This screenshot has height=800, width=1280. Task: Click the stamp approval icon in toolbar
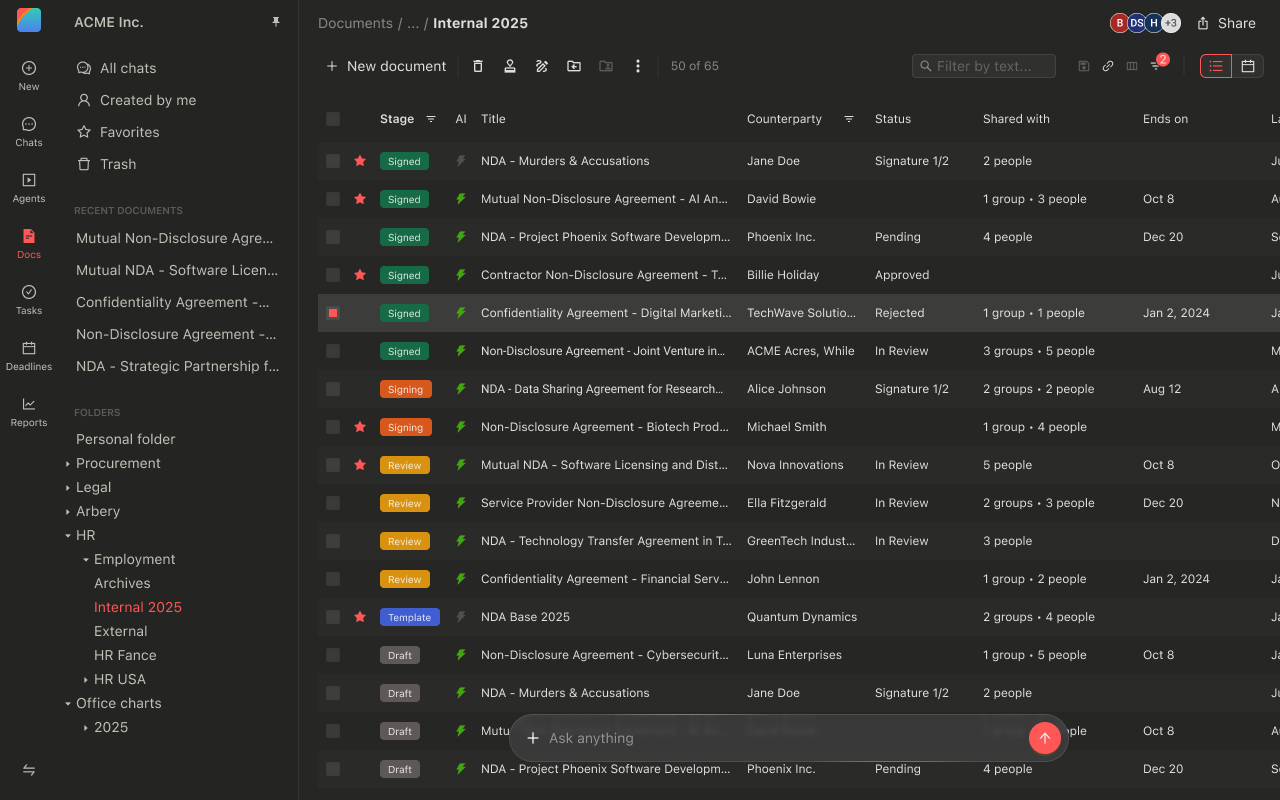(x=510, y=66)
